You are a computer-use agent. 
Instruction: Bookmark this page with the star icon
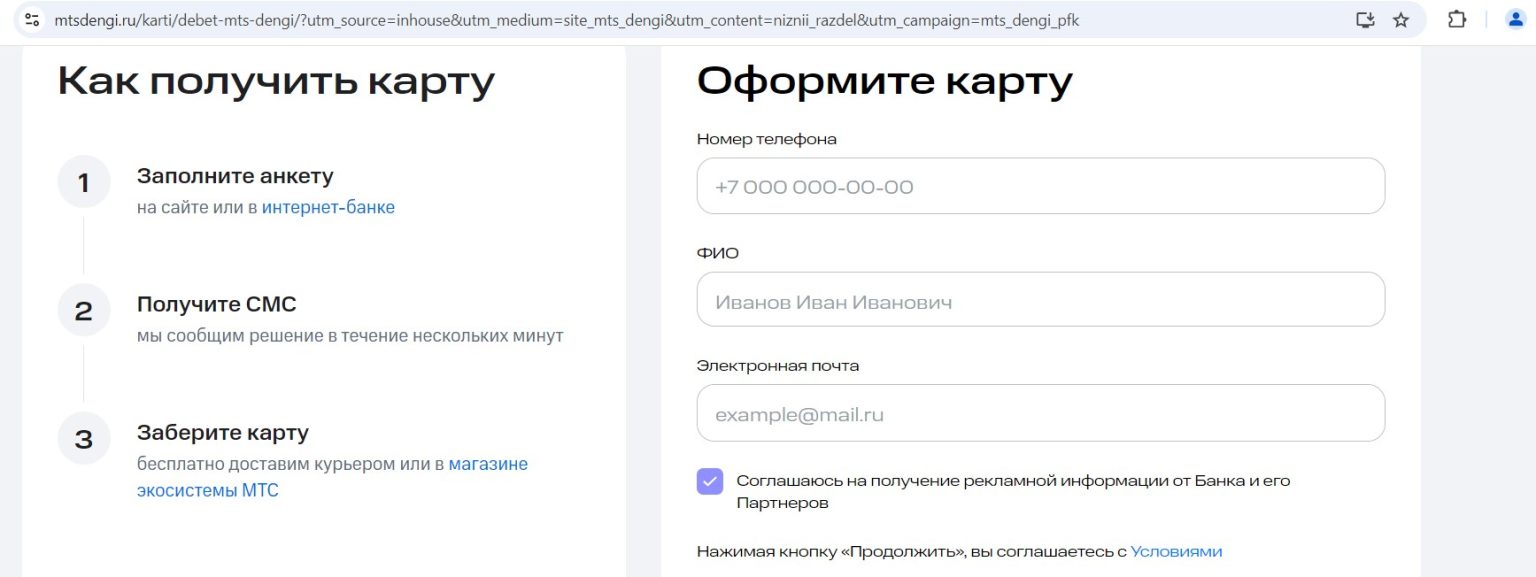(1401, 20)
